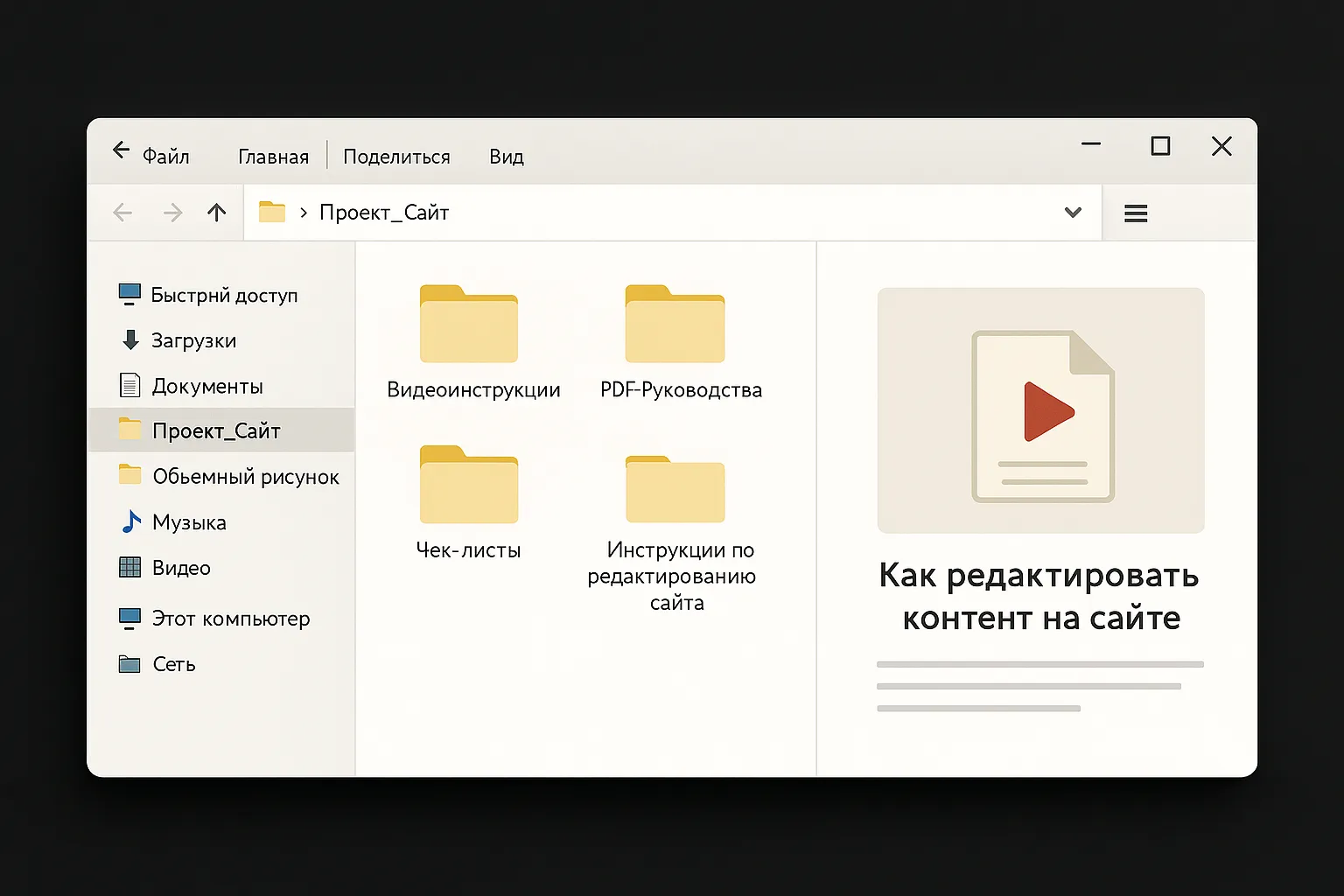The height and width of the screenshot is (896, 1344).
Task: Select the Проект_Сайт folder icon in the sidebar
Action: click(129, 429)
